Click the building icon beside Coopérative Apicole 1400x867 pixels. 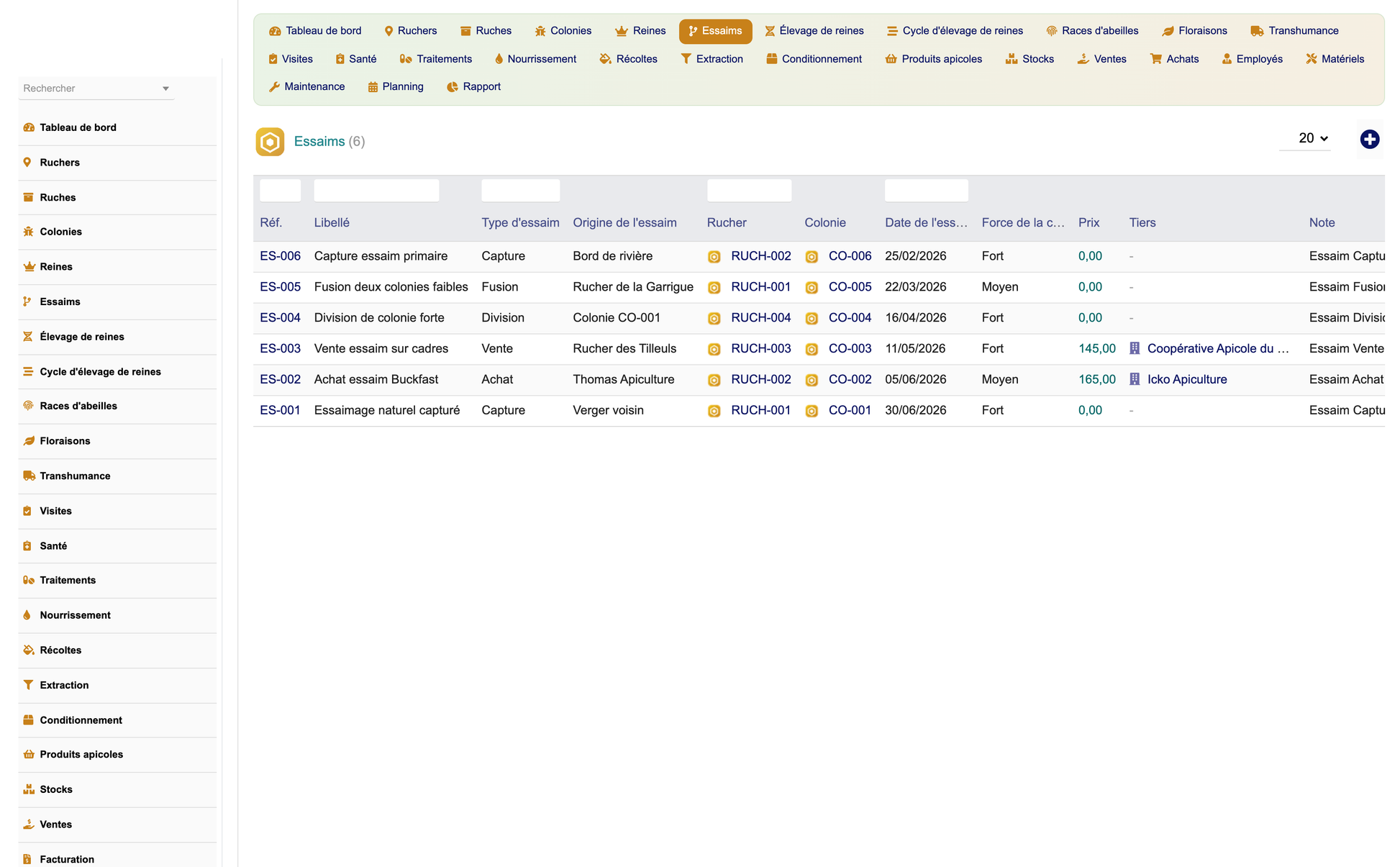click(1135, 348)
